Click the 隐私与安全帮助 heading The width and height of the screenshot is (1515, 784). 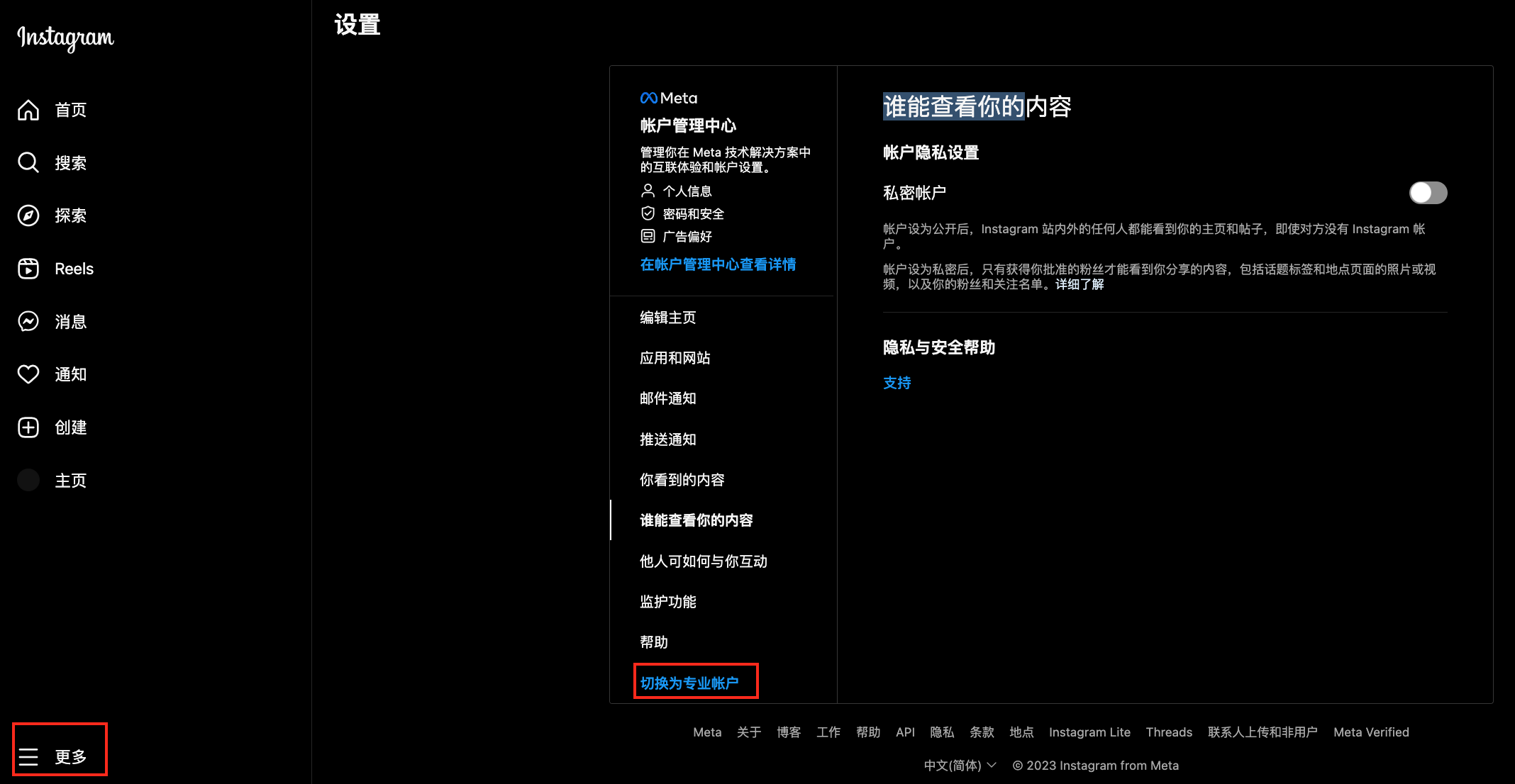[x=939, y=347]
